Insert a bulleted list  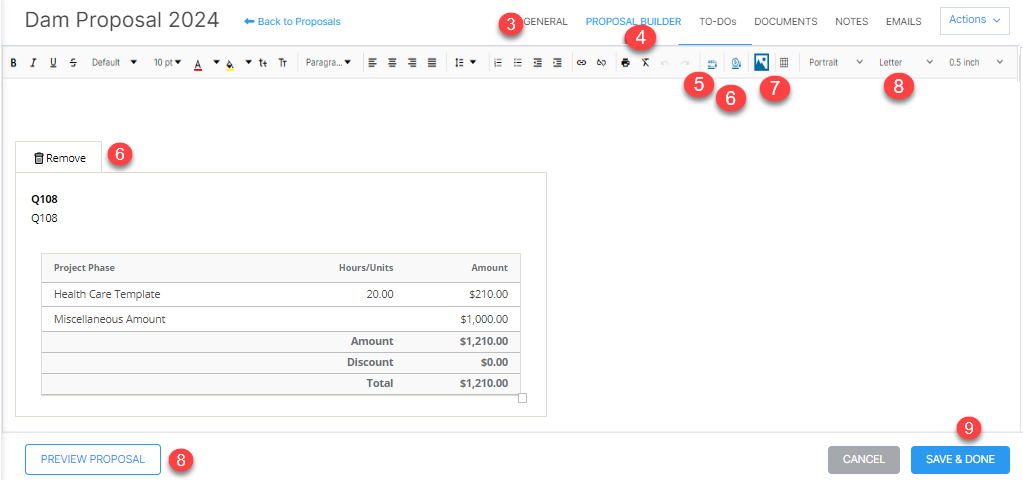517,63
